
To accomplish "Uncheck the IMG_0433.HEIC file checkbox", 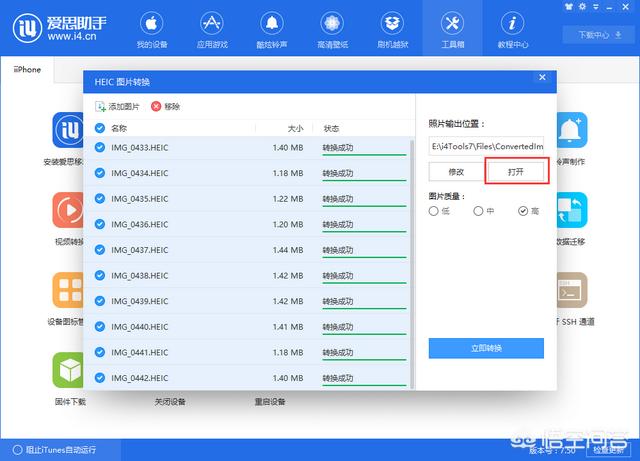I will (x=99, y=148).
